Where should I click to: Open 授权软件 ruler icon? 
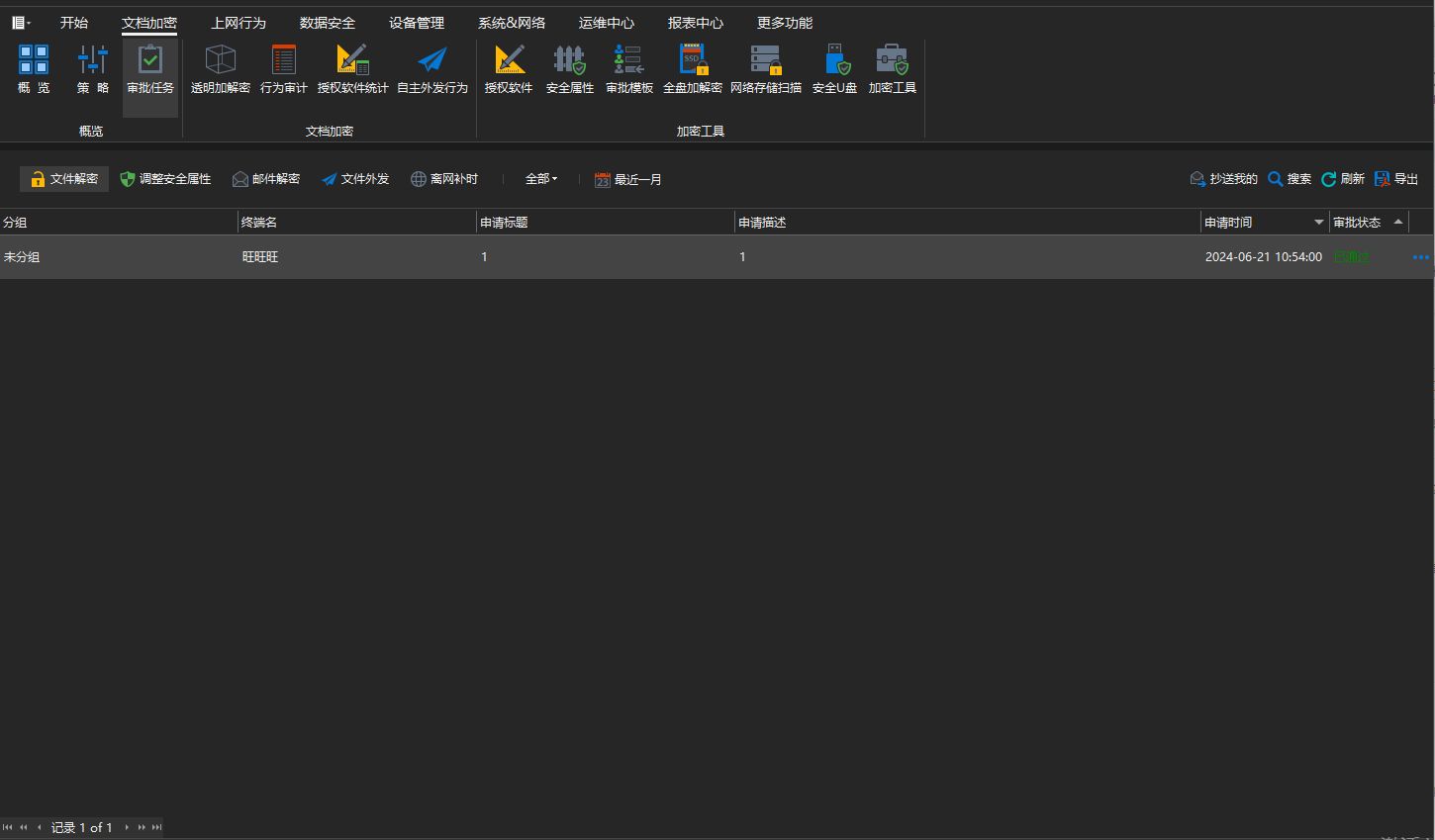tap(509, 68)
